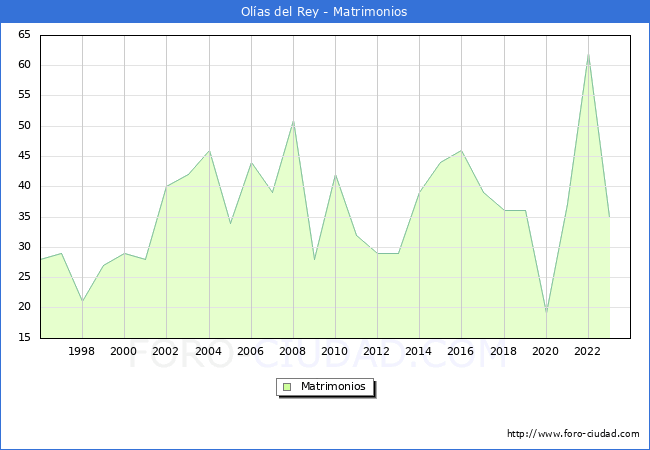Click the x-axis label 2016

pos(461,351)
